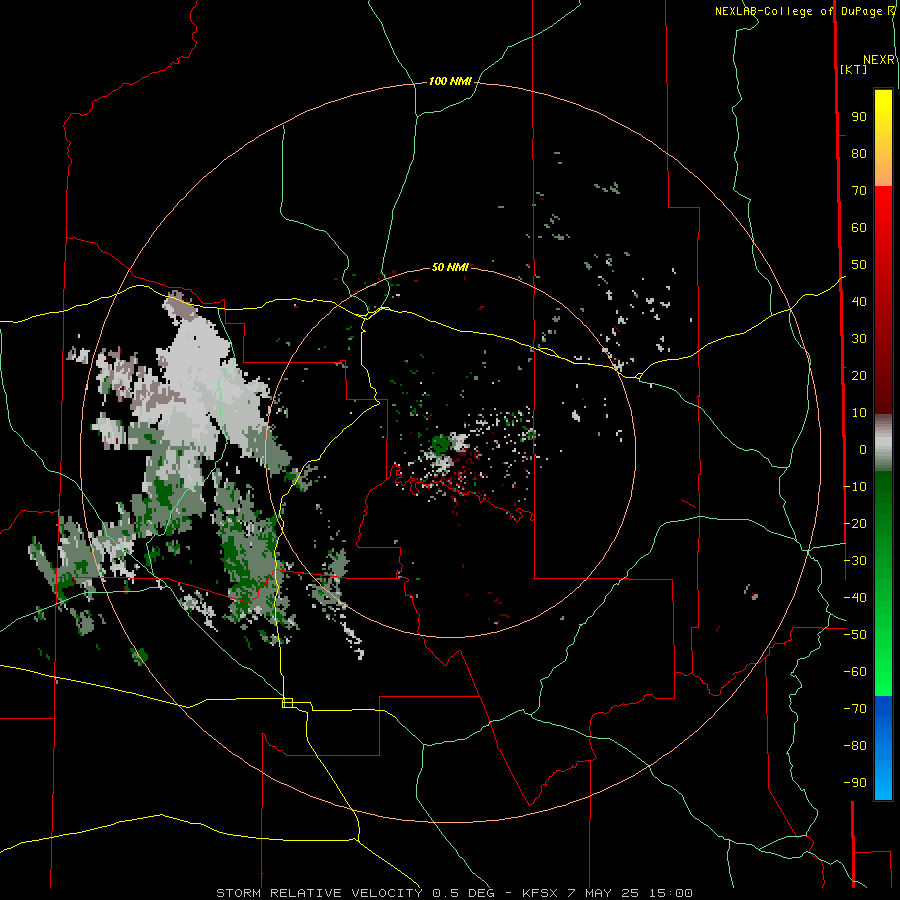Click the "100 NMI" range ring label
Image resolution: width=900 pixels, height=900 pixels.
coord(450,82)
